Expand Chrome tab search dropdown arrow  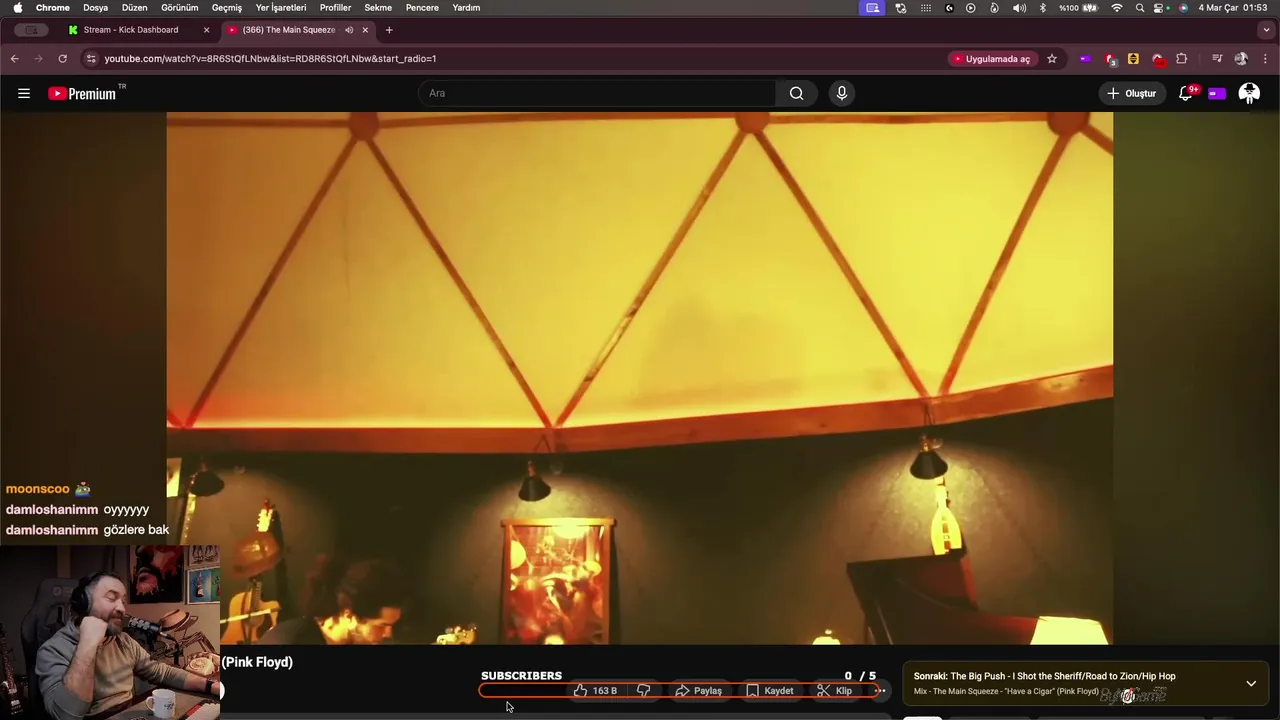1266,30
